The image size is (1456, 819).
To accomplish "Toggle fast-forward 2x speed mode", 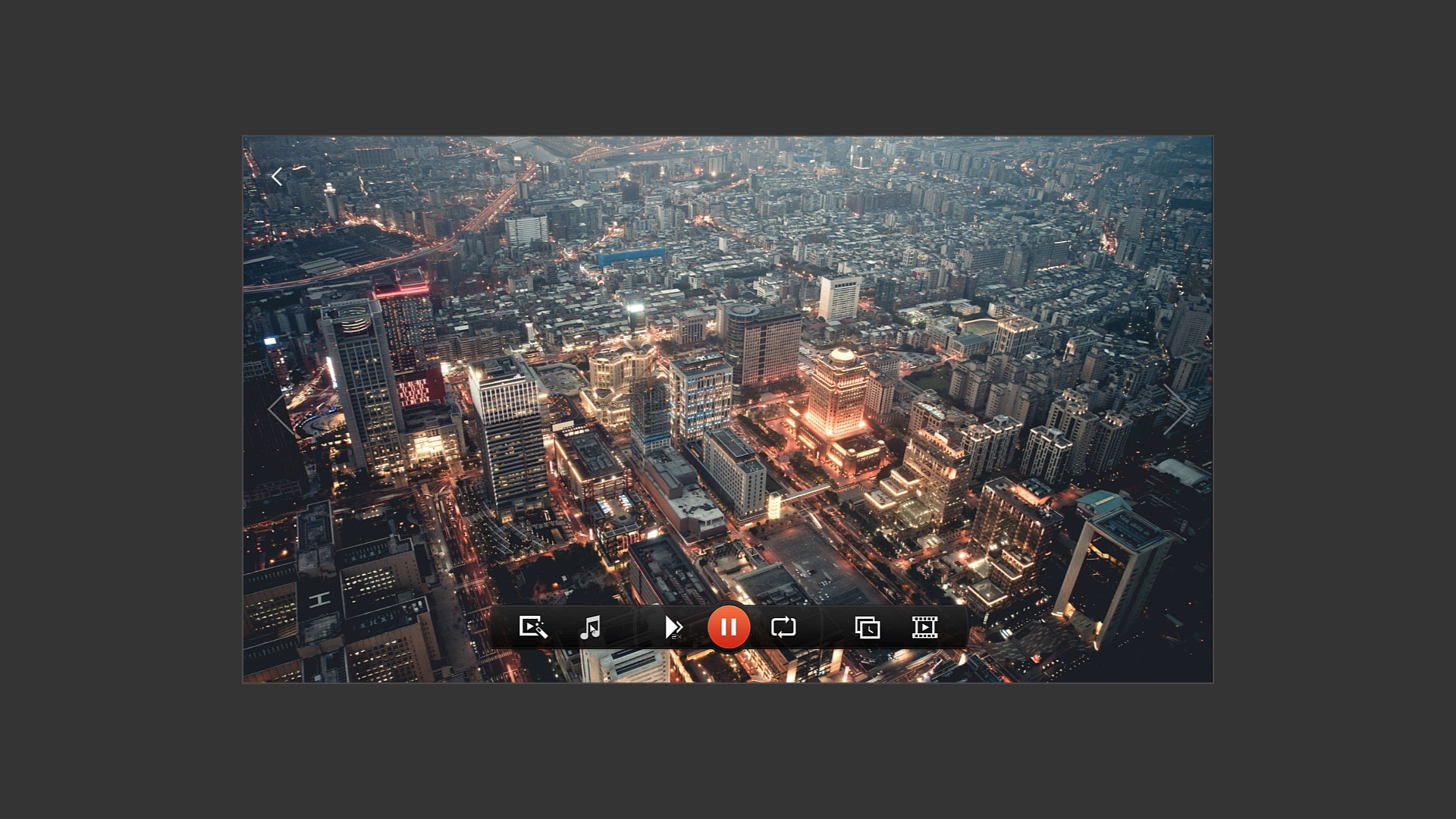I will pos(673,627).
